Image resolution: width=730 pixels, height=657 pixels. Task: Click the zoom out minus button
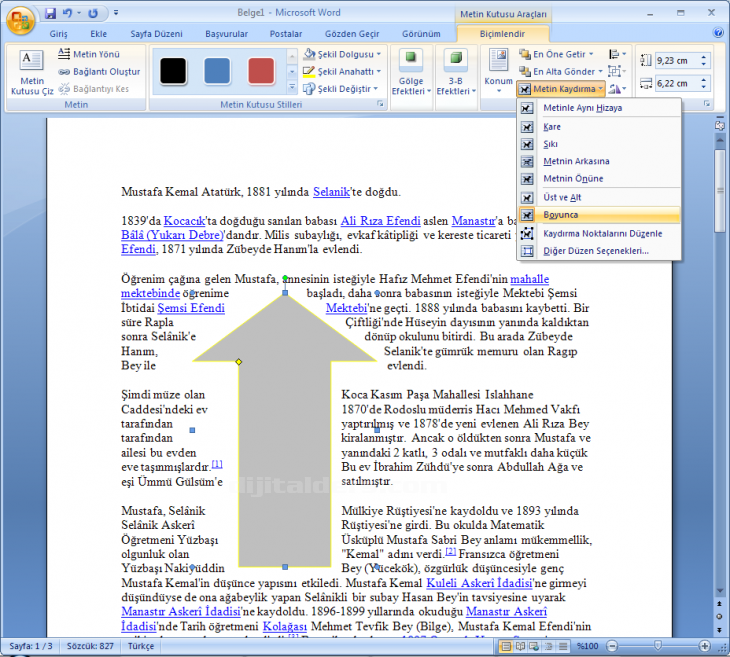613,646
